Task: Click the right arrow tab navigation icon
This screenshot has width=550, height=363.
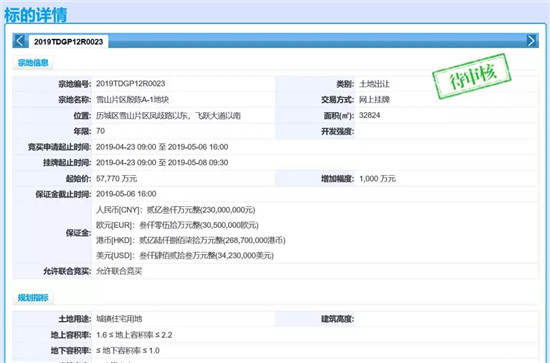Action: pyautogui.click(x=531, y=41)
